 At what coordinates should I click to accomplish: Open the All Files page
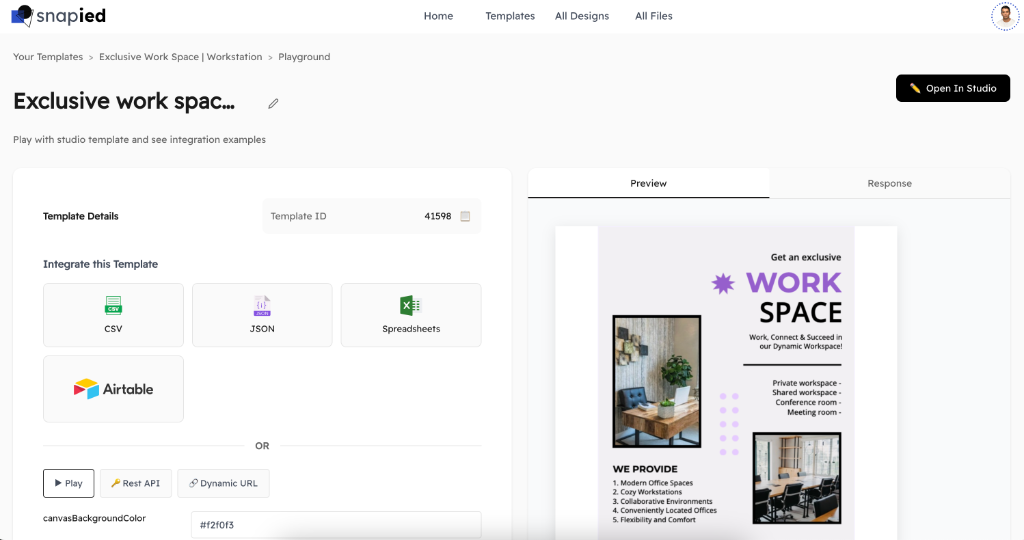coord(654,16)
